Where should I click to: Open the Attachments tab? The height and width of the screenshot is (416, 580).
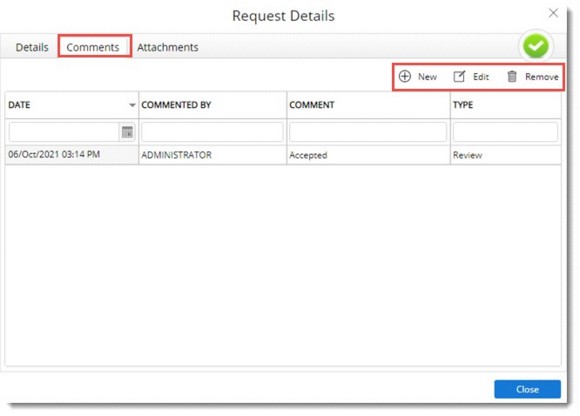point(168,47)
